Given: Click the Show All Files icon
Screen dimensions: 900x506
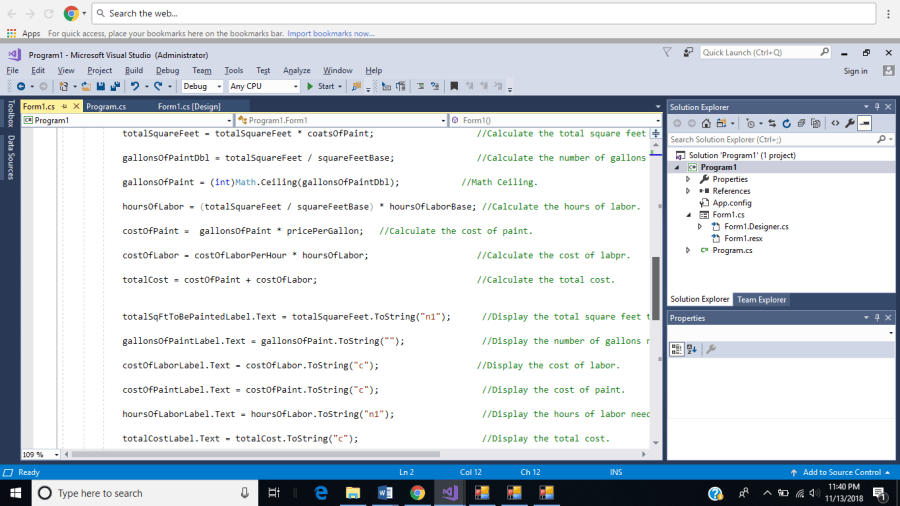Looking at the screenshot, I should [816, 123].
